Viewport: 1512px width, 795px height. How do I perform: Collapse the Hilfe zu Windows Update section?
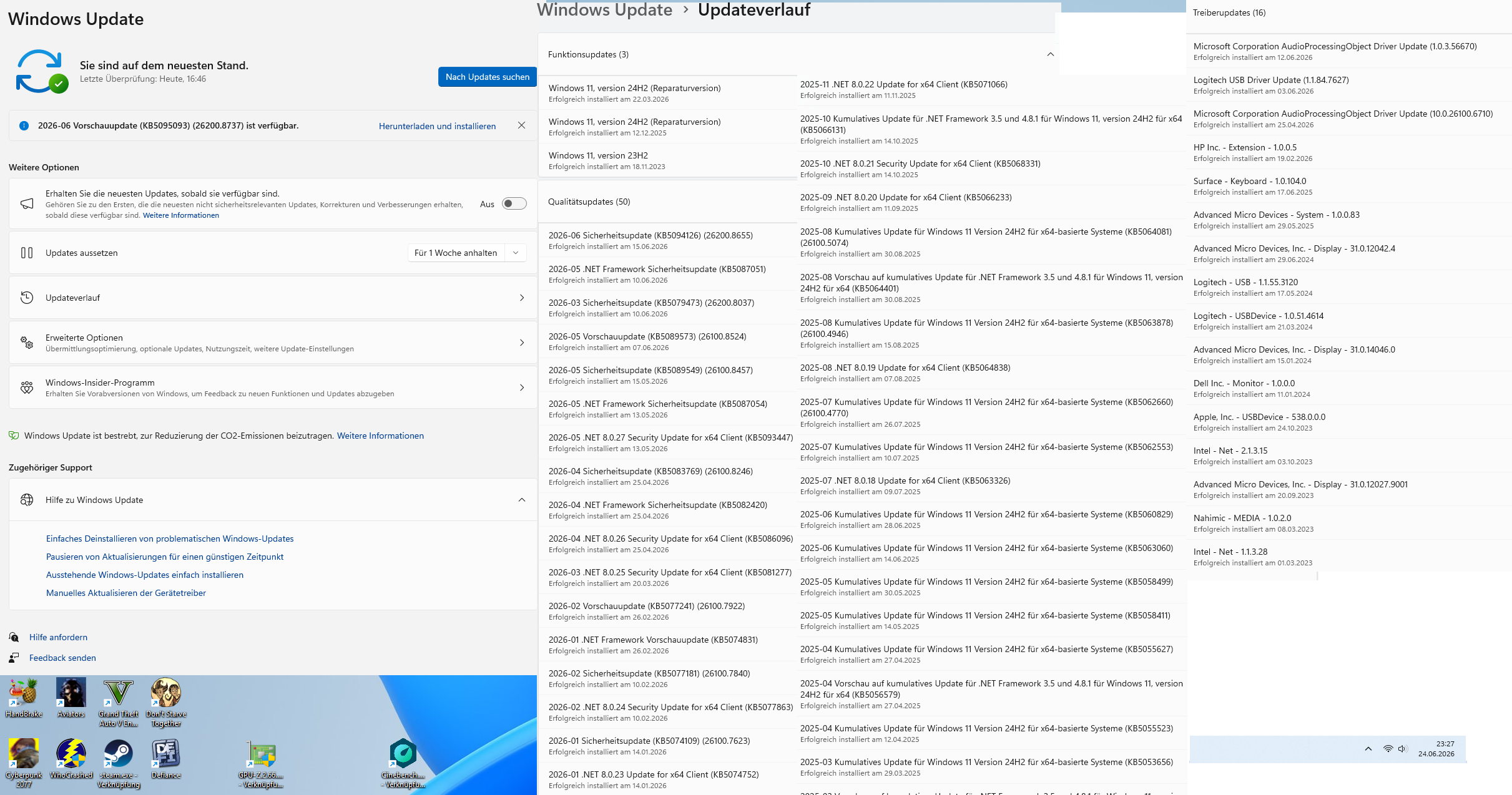click(522, 500)
